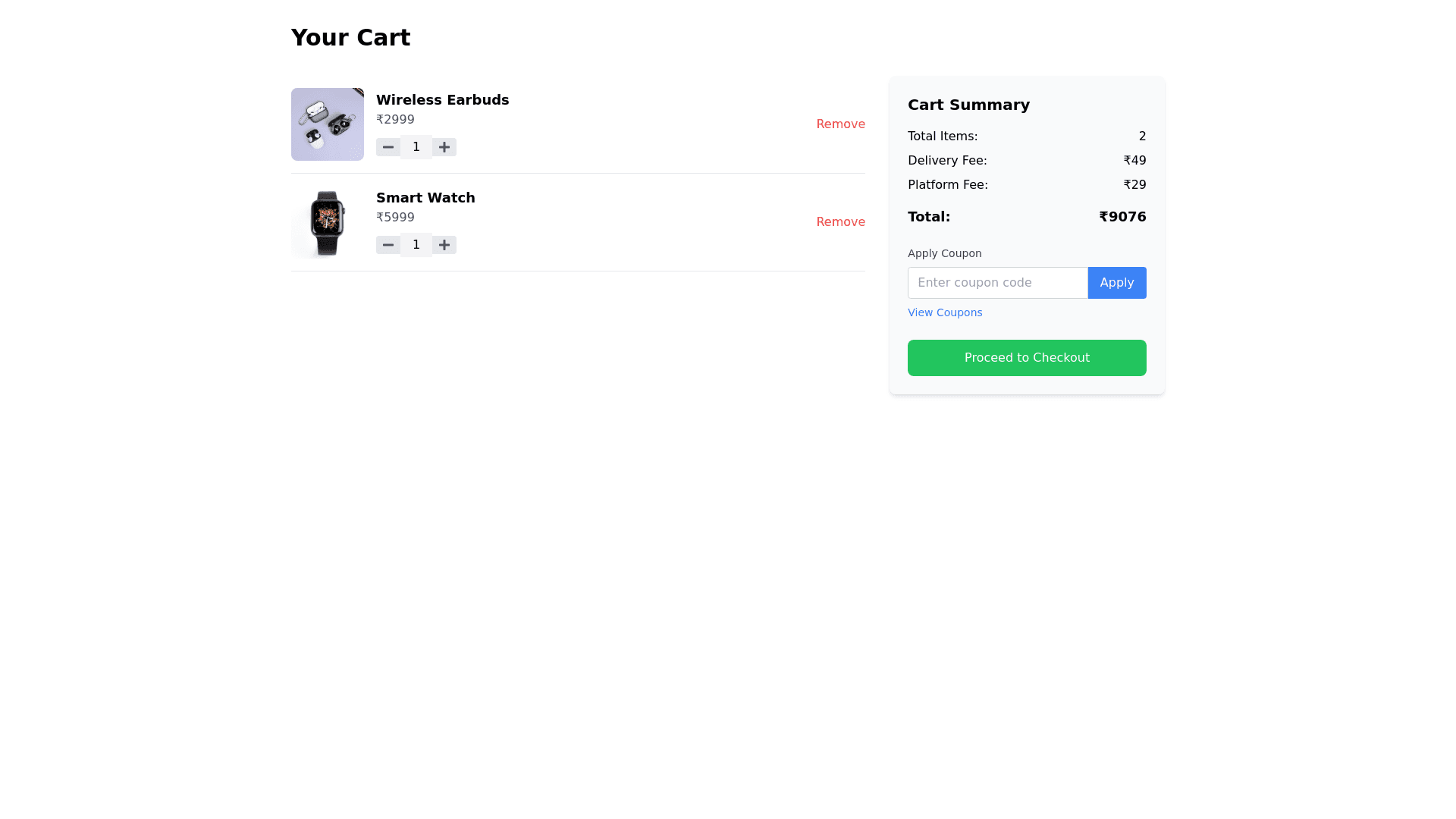Viewport: 1456px width, 819px height.
Task: Click the plus icon next to Smart Watch
Action: tap(444, 244)
